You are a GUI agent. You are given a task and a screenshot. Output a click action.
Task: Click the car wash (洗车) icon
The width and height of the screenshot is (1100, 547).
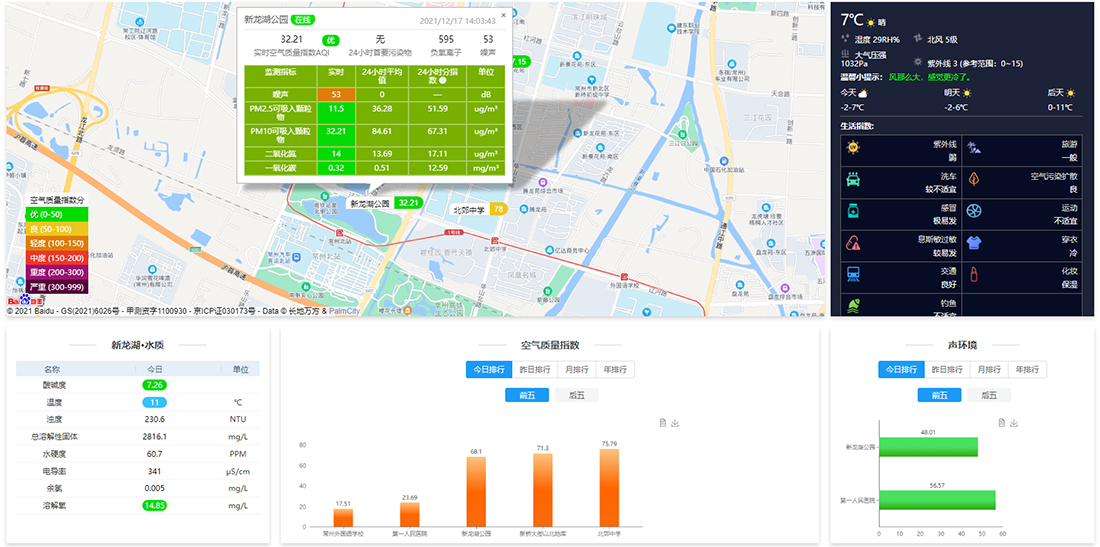853,179
